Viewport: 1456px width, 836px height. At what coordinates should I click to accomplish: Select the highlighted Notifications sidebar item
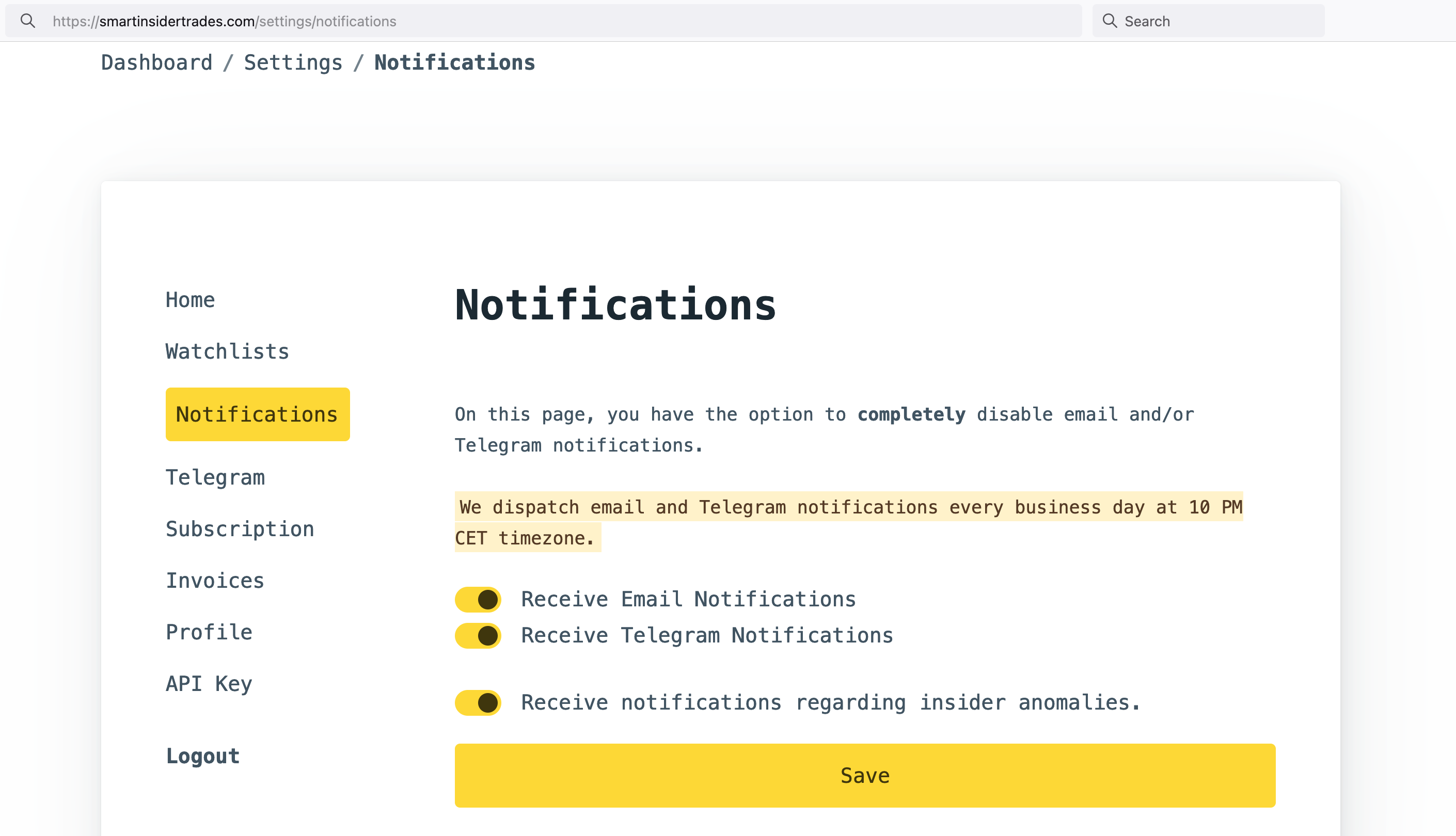(x=257, y=414)
